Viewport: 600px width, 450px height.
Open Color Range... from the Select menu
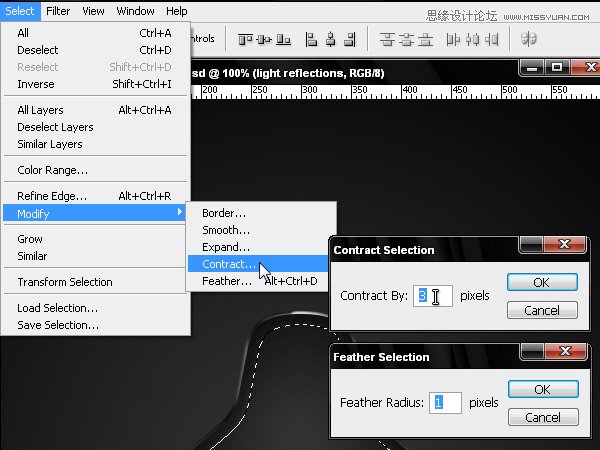[x=95, y=170]
